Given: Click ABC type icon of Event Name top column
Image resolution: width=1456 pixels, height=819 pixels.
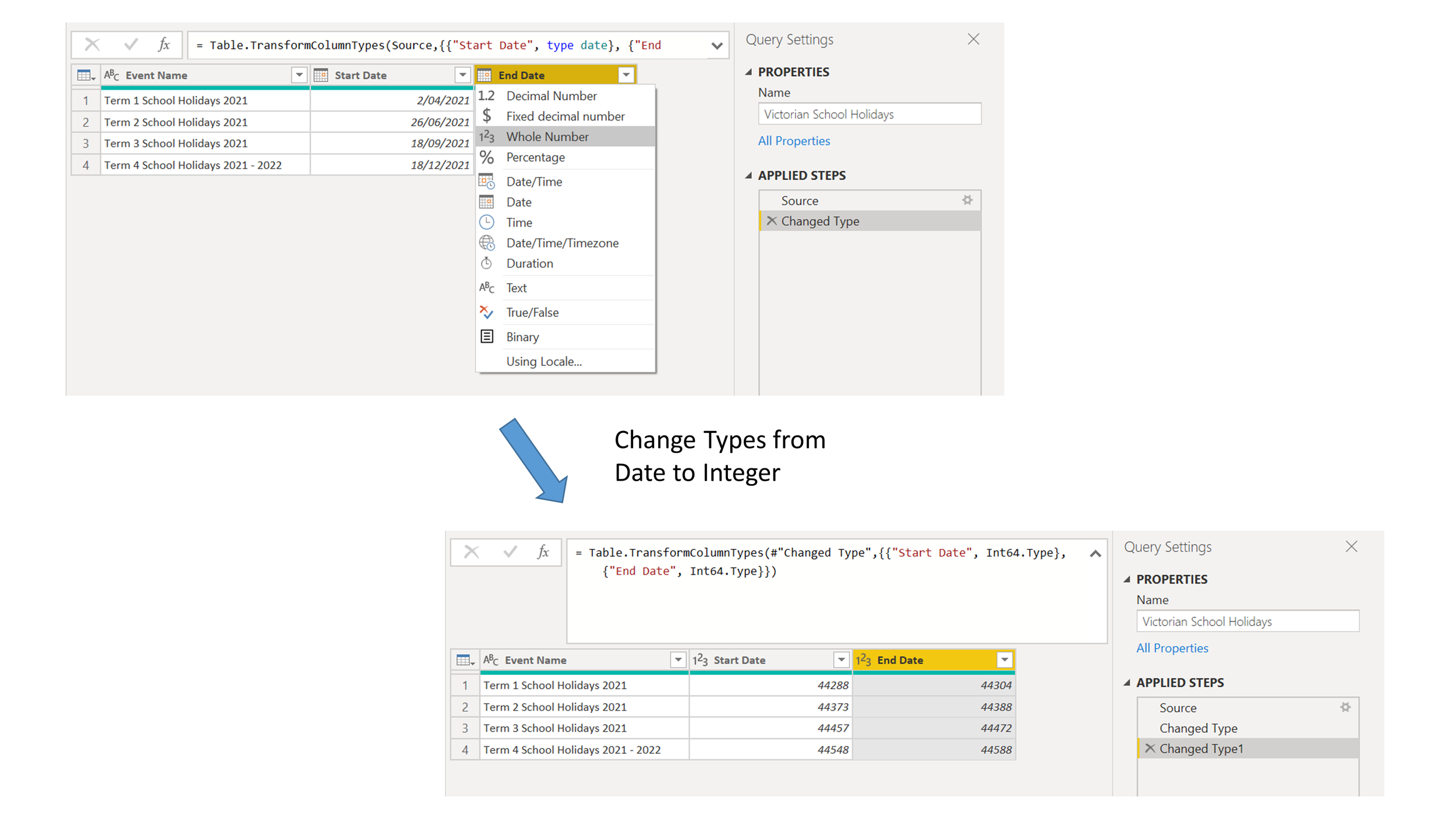Looking at the screenshot, I should [x=112, y=75].
